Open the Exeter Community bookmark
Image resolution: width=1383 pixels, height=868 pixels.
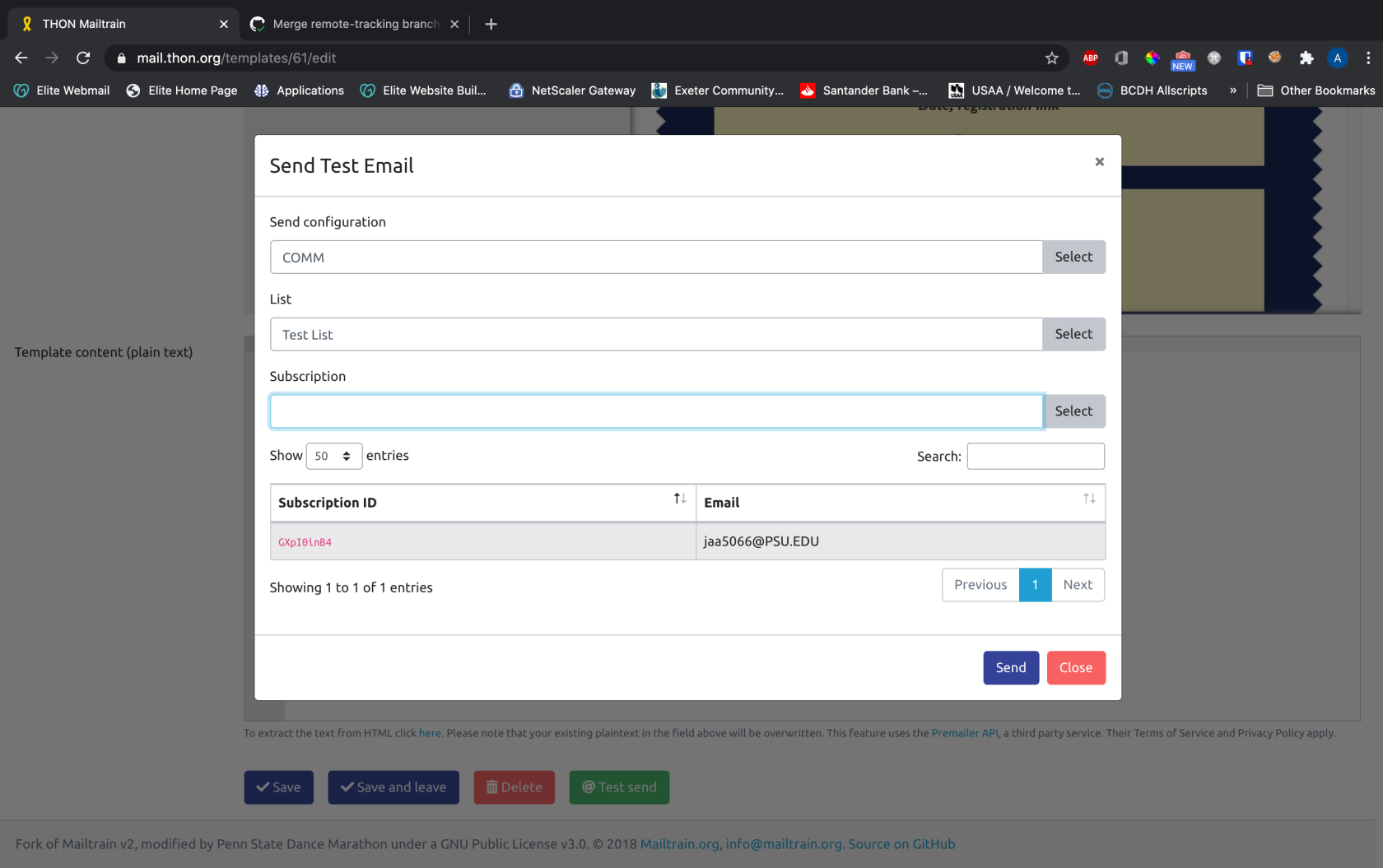point(718,91)
